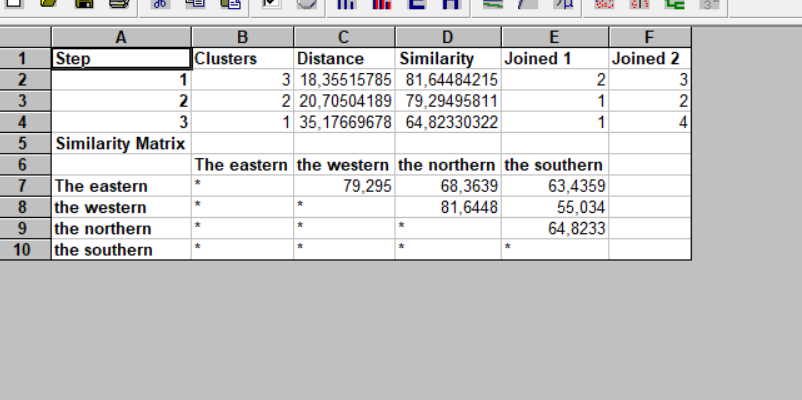Viewport: 802px width, 400px height.
Task: Click the Paste clipboard toolbar icon
Action: tap(231, 4)
